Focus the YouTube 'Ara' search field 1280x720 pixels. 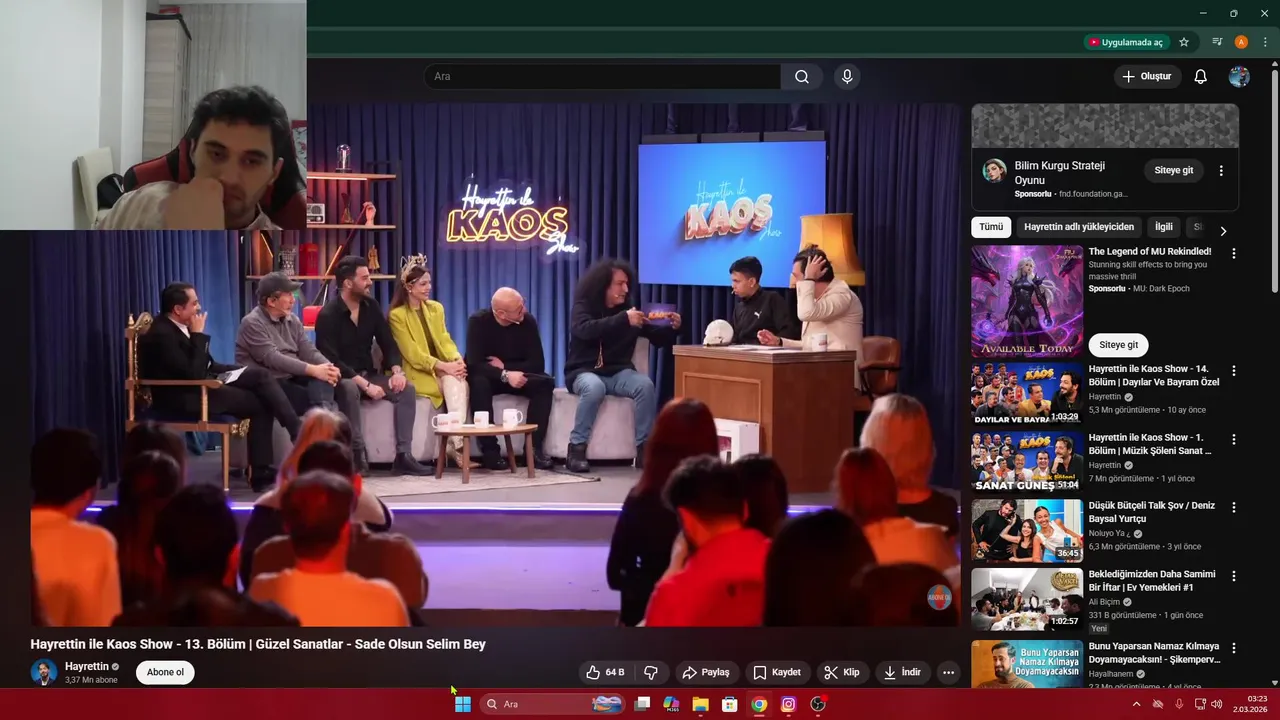[x=602, y=77]
